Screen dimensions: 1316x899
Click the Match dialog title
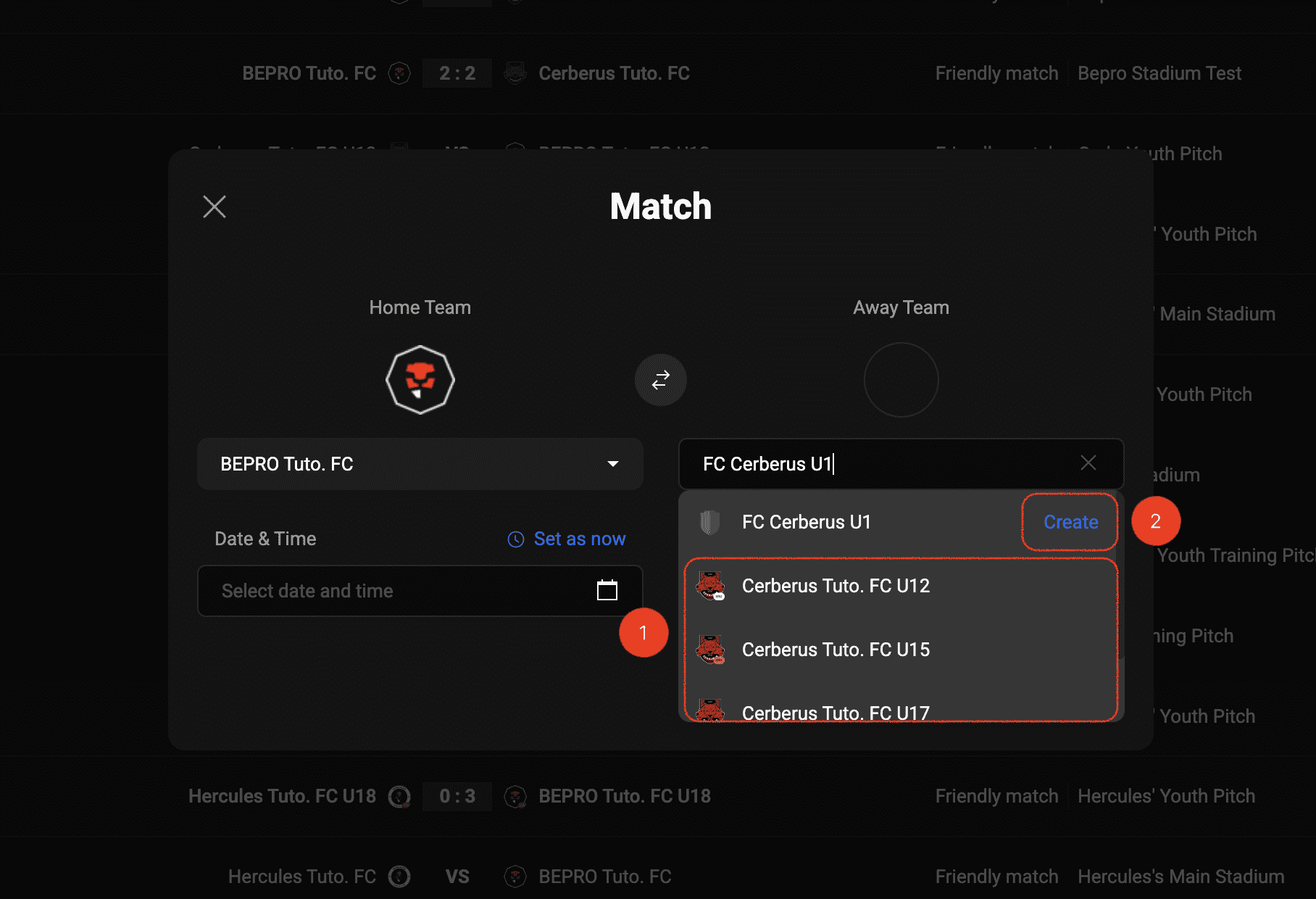[x=661, y=207]
